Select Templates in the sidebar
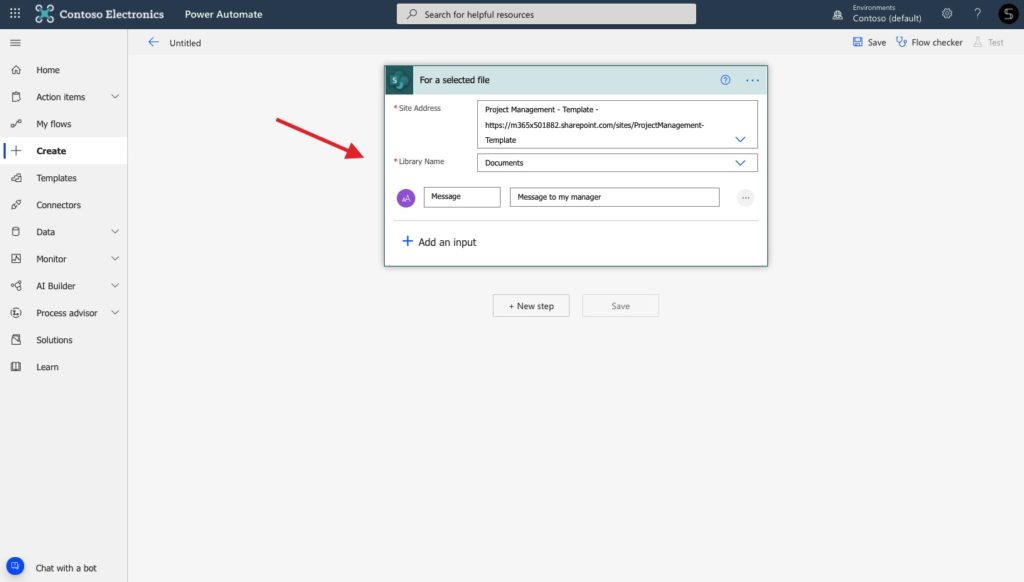Image resolution: width=1024 pixels, height=582 pixels. pos(56,178)
